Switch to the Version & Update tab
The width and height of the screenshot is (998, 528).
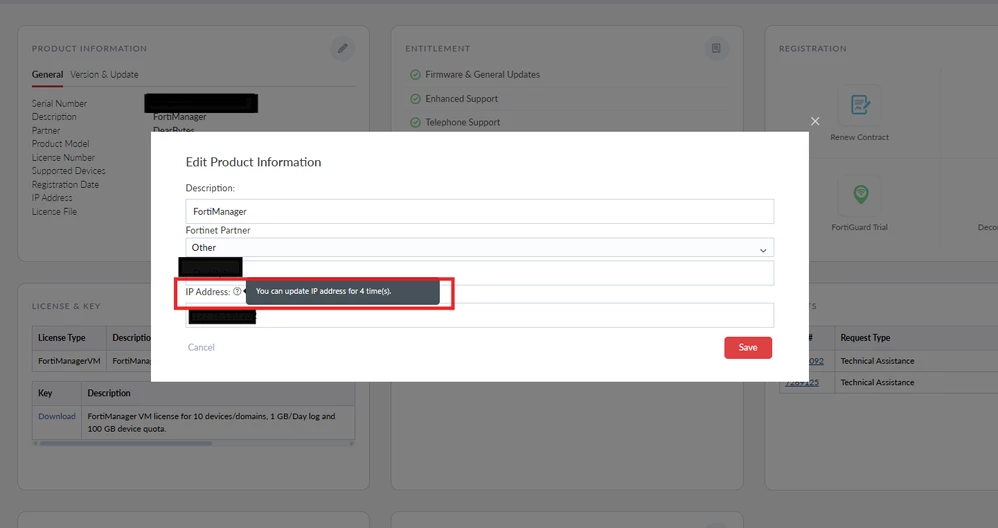104,74
